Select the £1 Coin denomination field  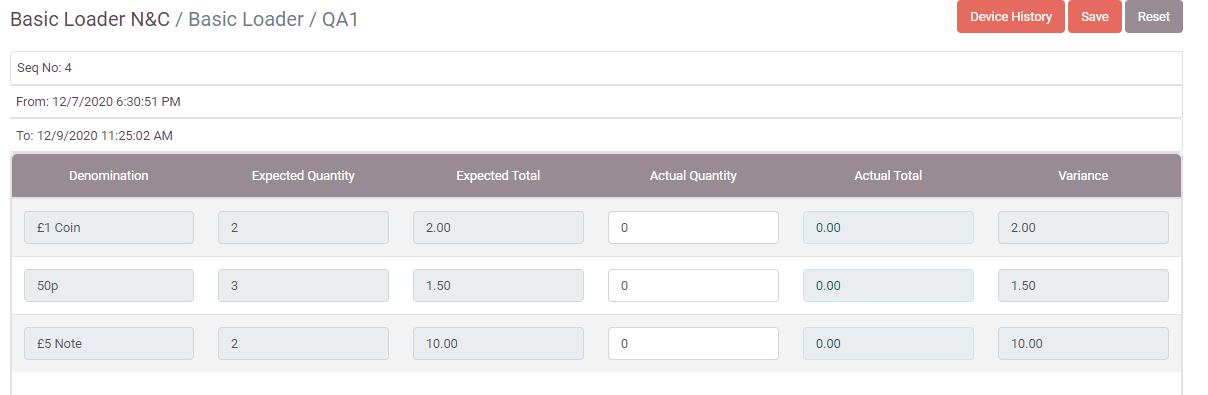point(108,227)
